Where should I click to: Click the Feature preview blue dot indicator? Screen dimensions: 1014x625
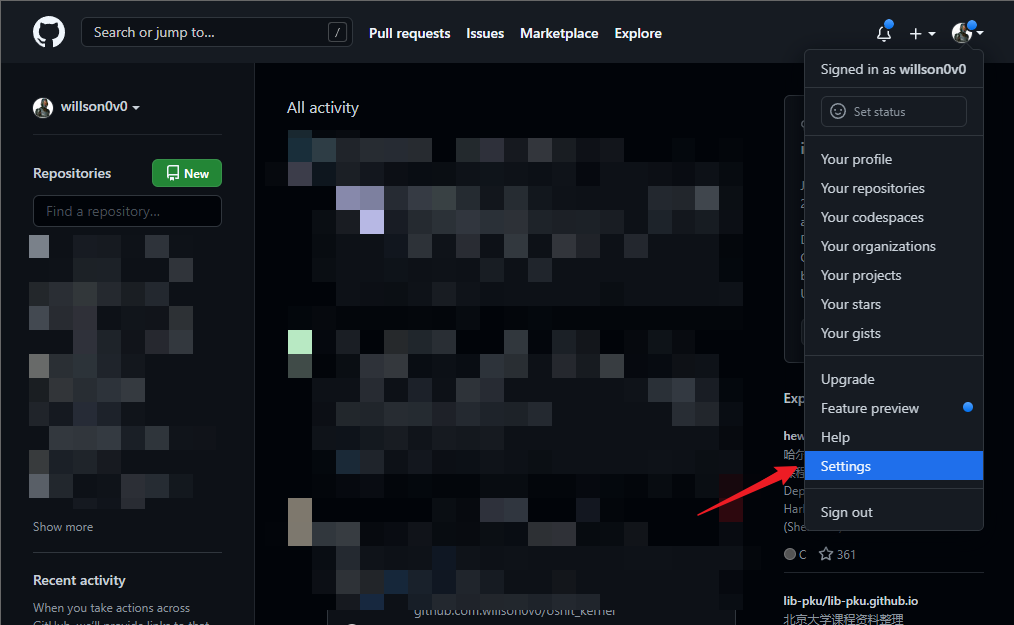(967, 408)
